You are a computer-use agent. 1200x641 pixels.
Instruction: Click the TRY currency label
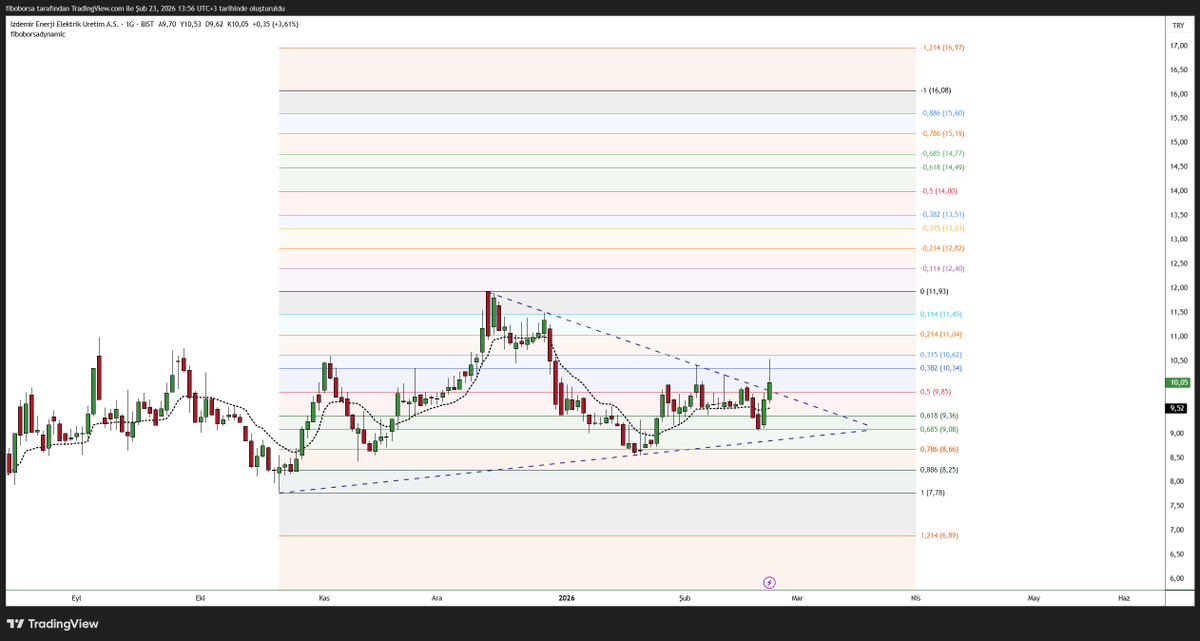1178,24
